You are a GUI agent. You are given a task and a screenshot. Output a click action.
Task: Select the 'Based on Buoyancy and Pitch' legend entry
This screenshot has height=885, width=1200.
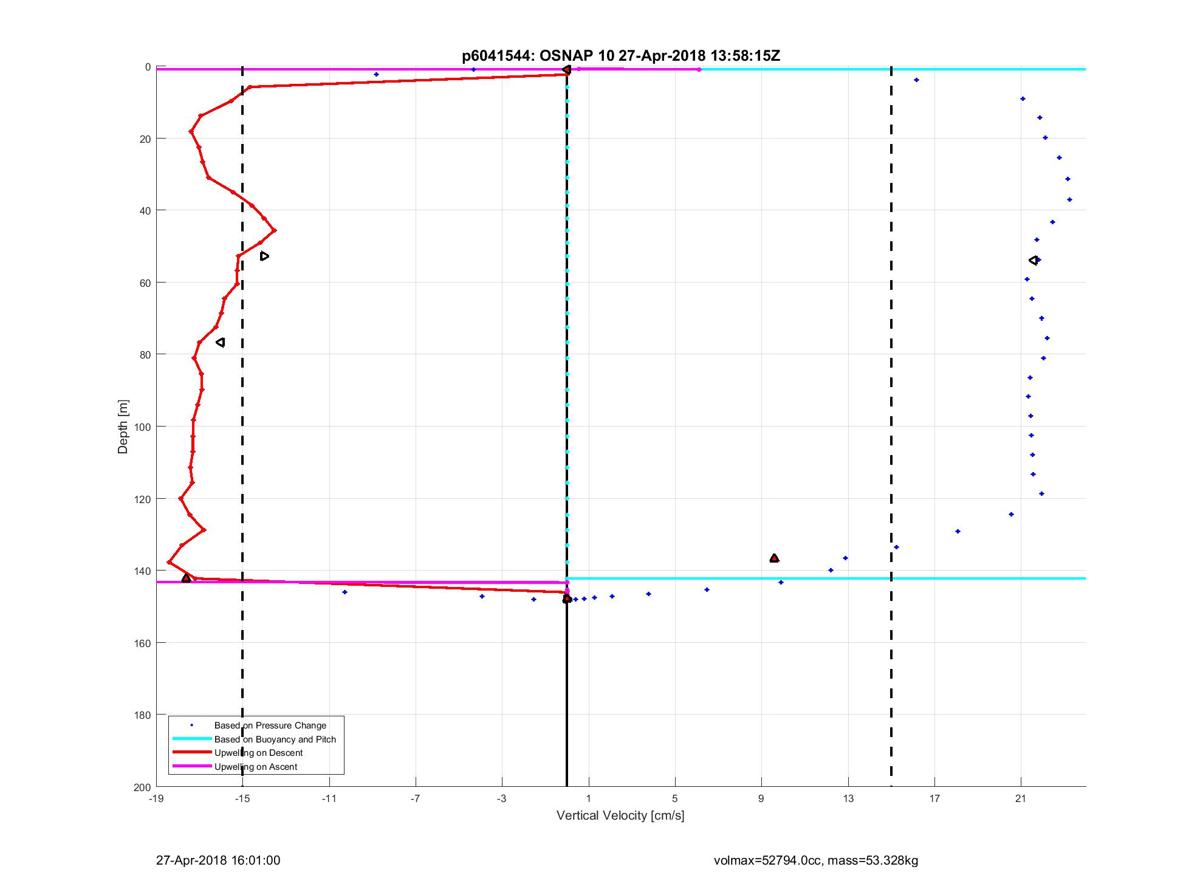275,739
